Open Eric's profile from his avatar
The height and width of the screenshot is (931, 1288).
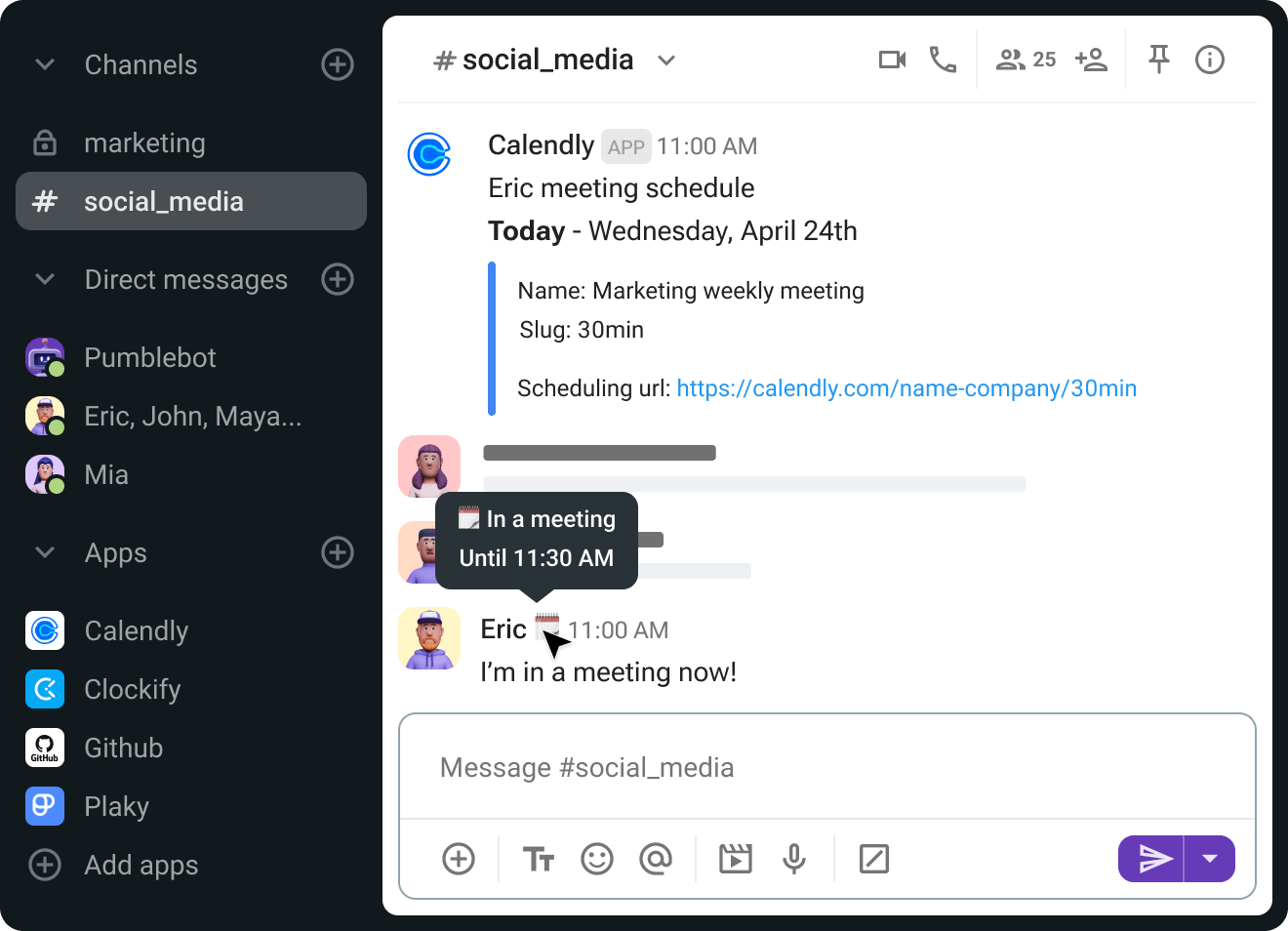tap(429, 638)
